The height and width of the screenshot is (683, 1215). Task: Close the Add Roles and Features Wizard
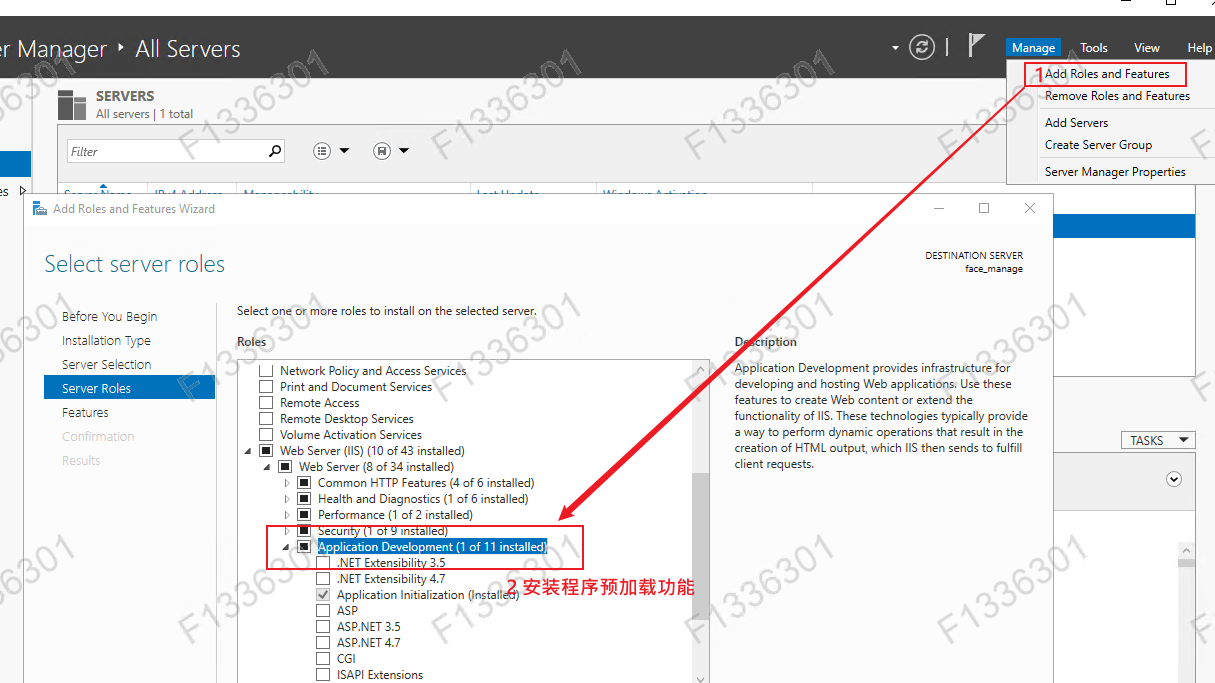[1030, 208]
